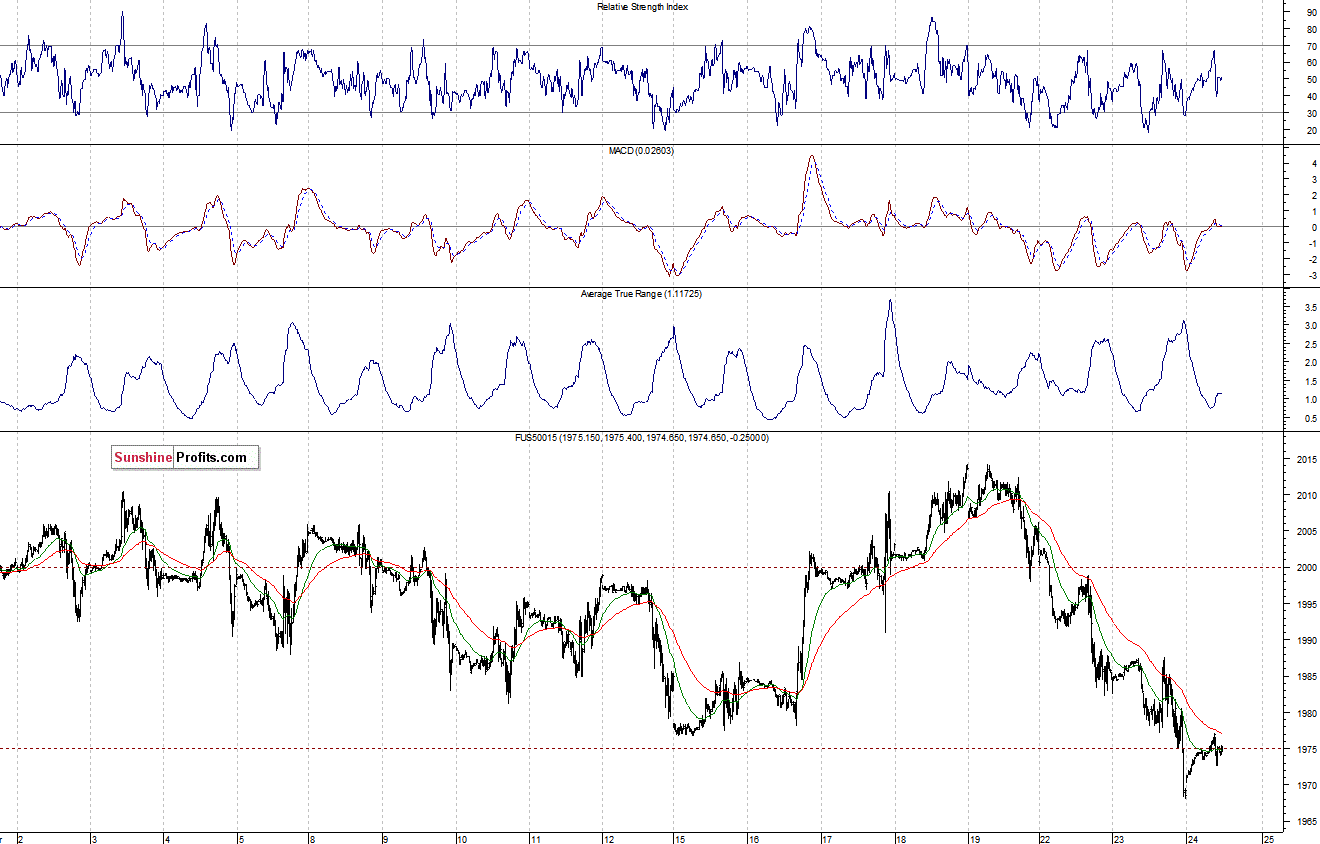Screen dimensions: 1320x844
Task: Click the 2010 price axis label
Action: [x=1305, y=496]
